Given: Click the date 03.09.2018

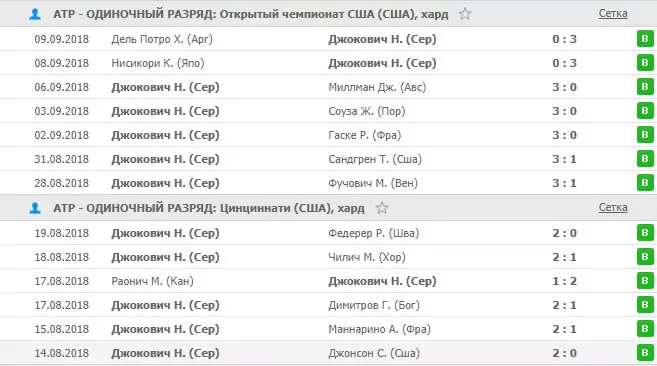Looking at the screenshot, I should tap(62, 111).
